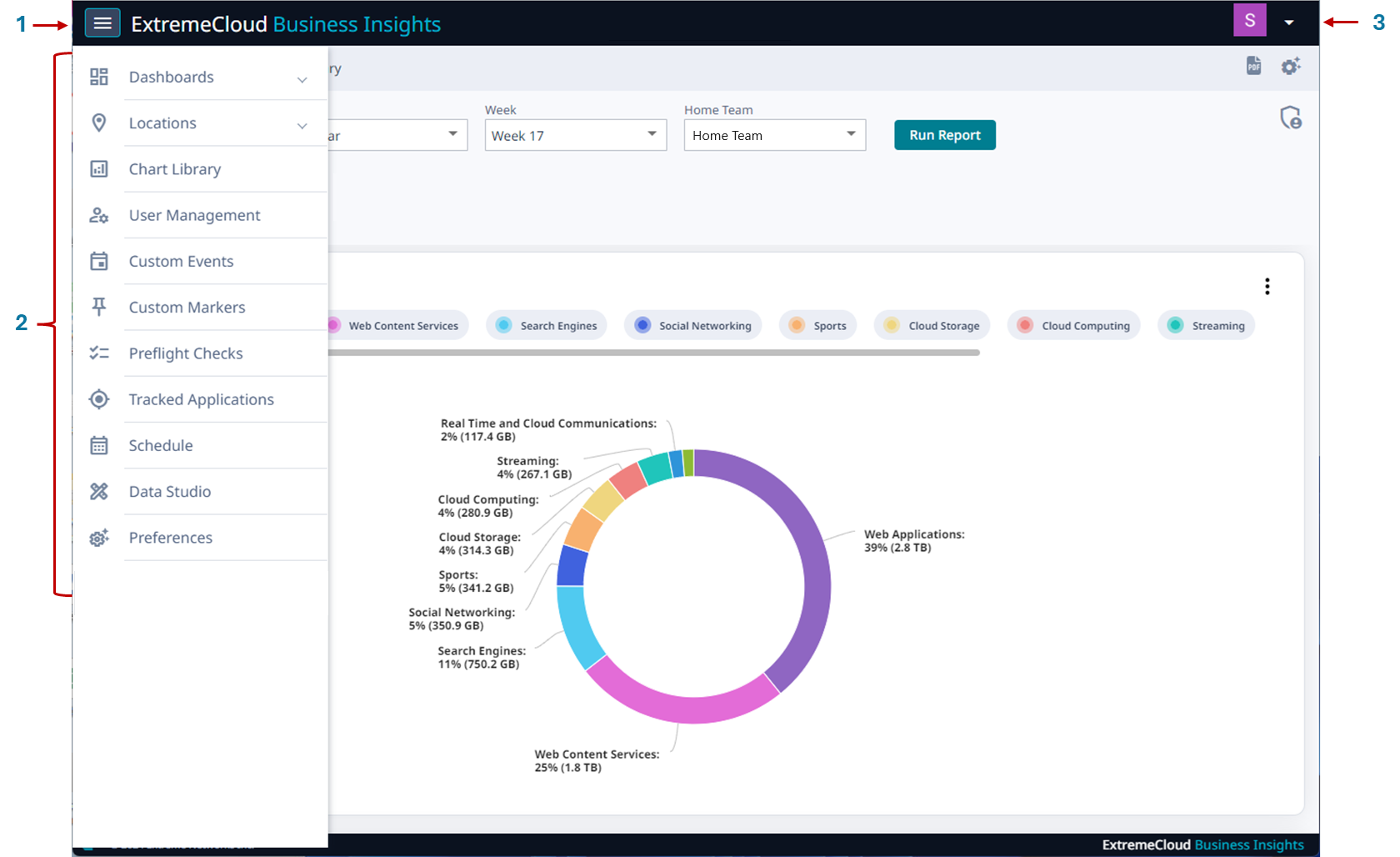
Task: Click the Data Studio tools icon
Action: [99, 491]
